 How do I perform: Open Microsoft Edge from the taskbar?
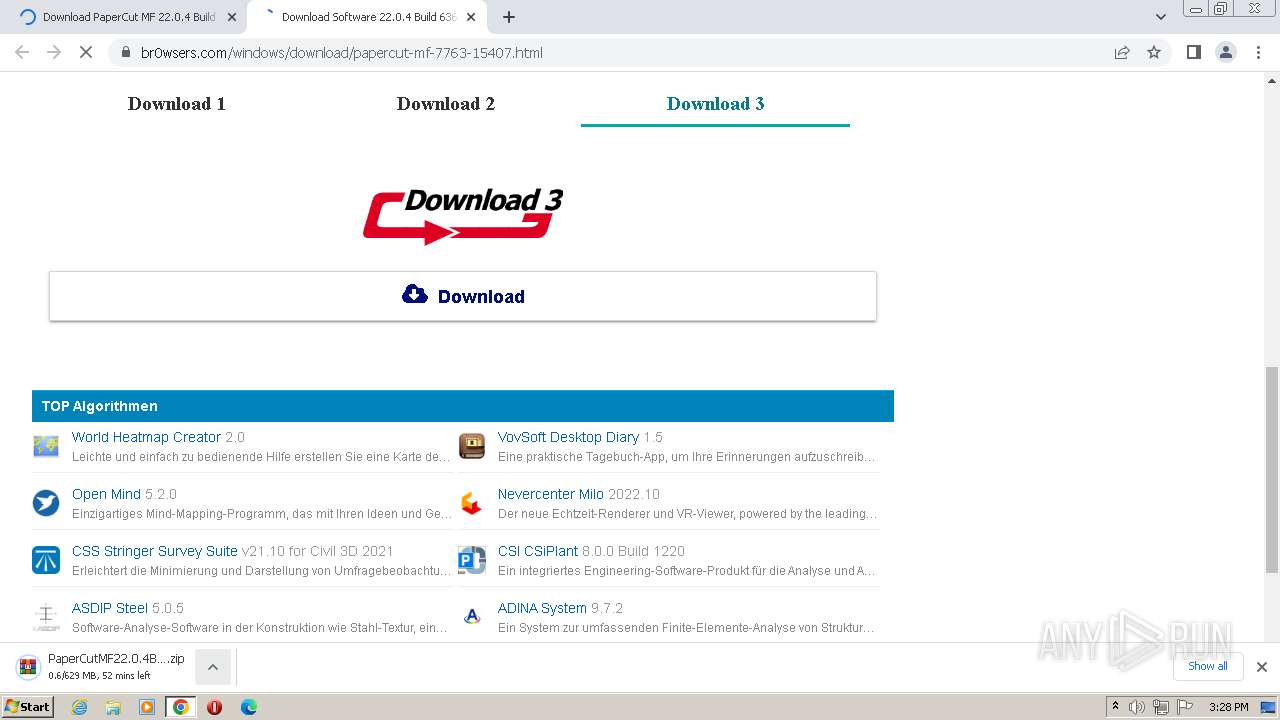click(249, 707)
